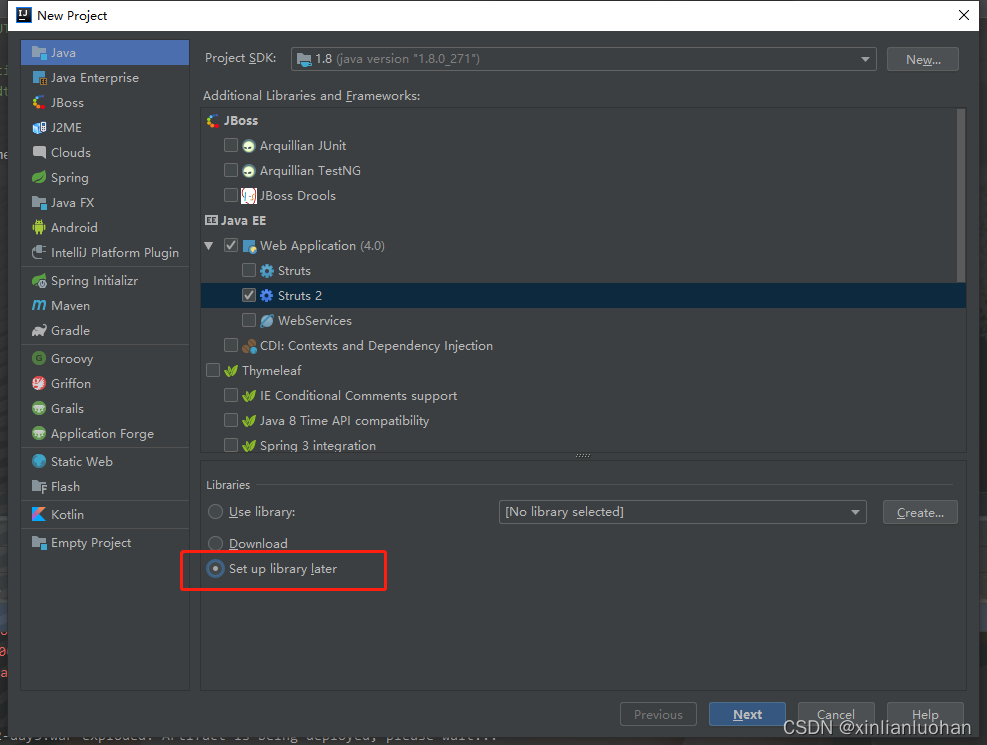
Task: Click the Previous button
Action: [658, 714]
